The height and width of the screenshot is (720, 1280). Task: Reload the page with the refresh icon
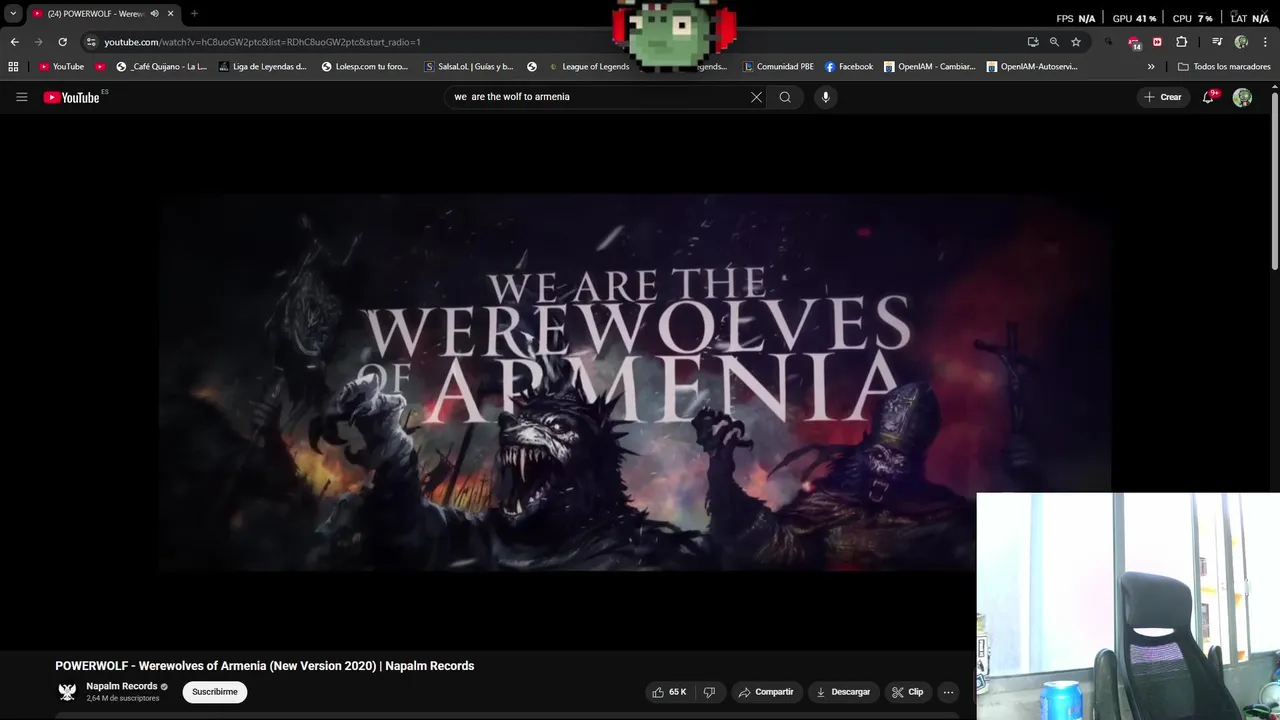click(x=62, y=42)
